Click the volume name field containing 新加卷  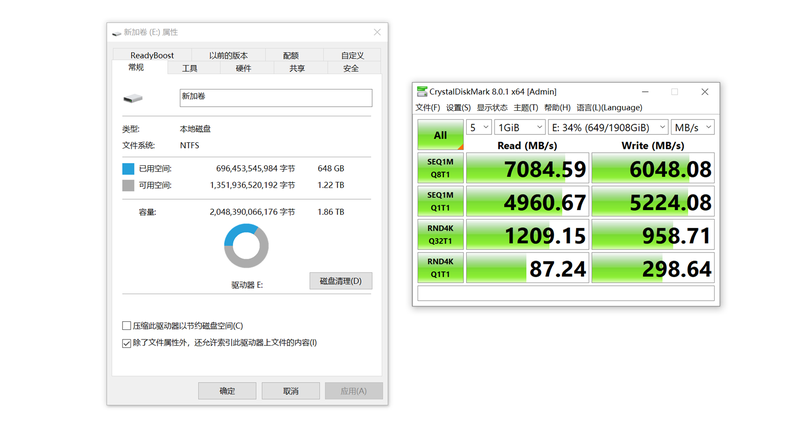coord(276,98)
